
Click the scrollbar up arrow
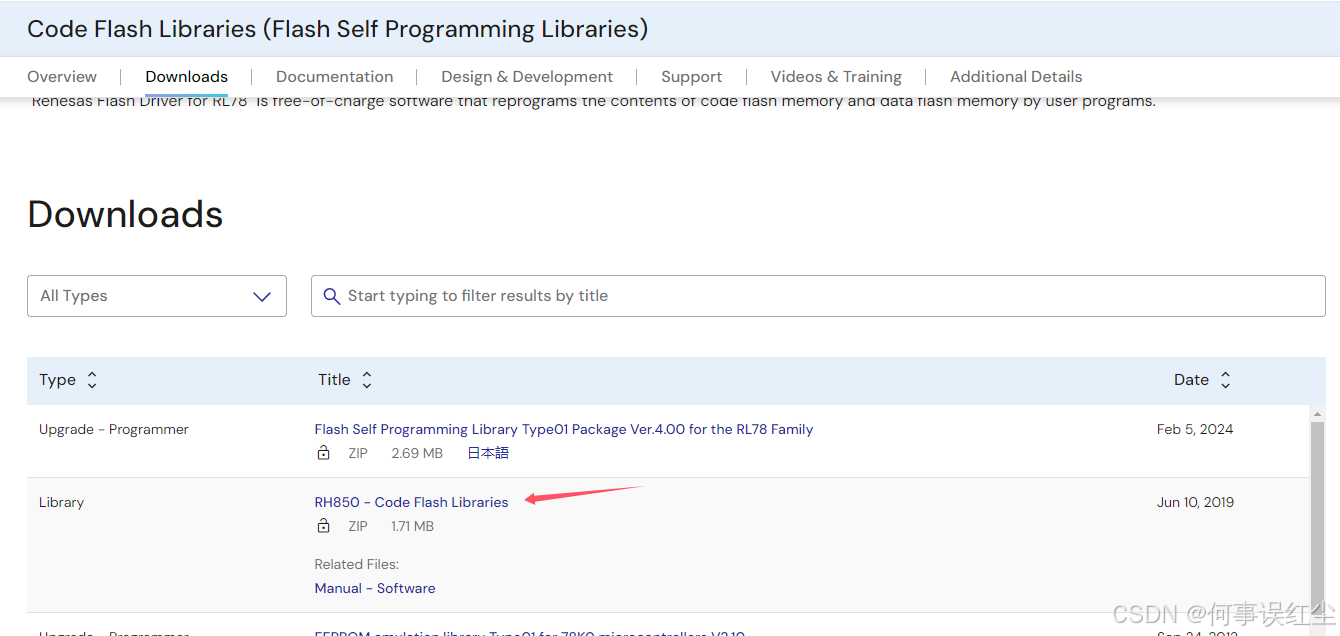coord(1317,413)
